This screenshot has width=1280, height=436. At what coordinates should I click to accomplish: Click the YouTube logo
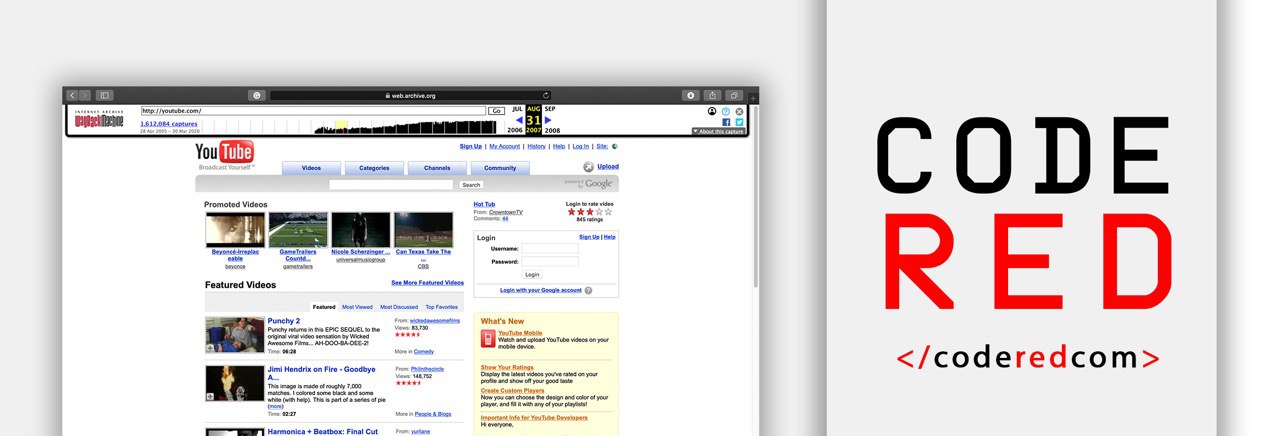pos(225,152)
